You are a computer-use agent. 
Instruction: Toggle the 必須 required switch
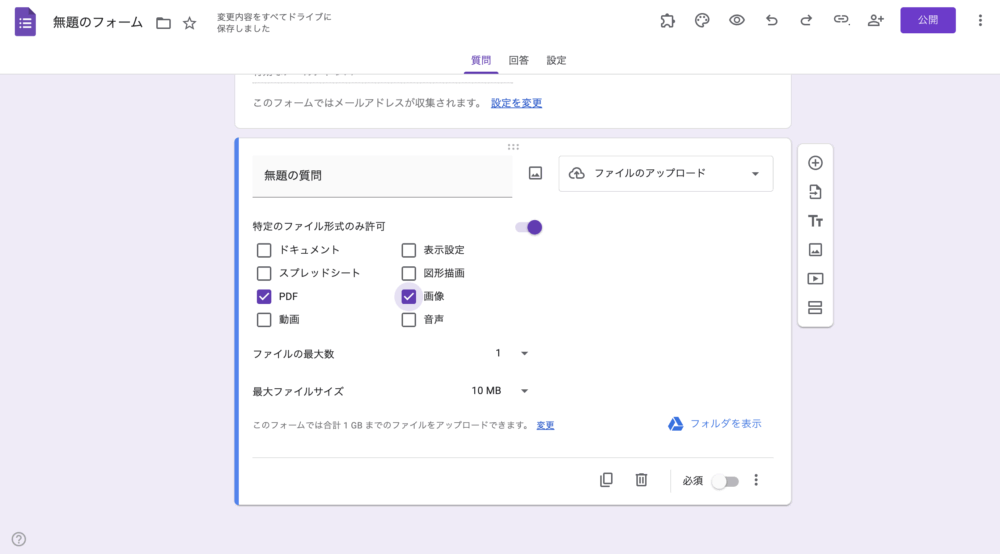coord(725,481)
